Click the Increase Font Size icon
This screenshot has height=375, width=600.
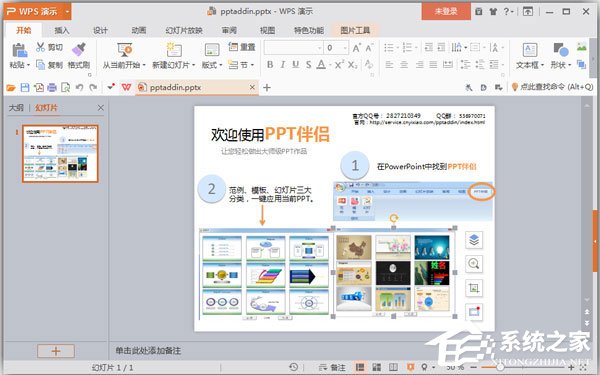point(356,48)
